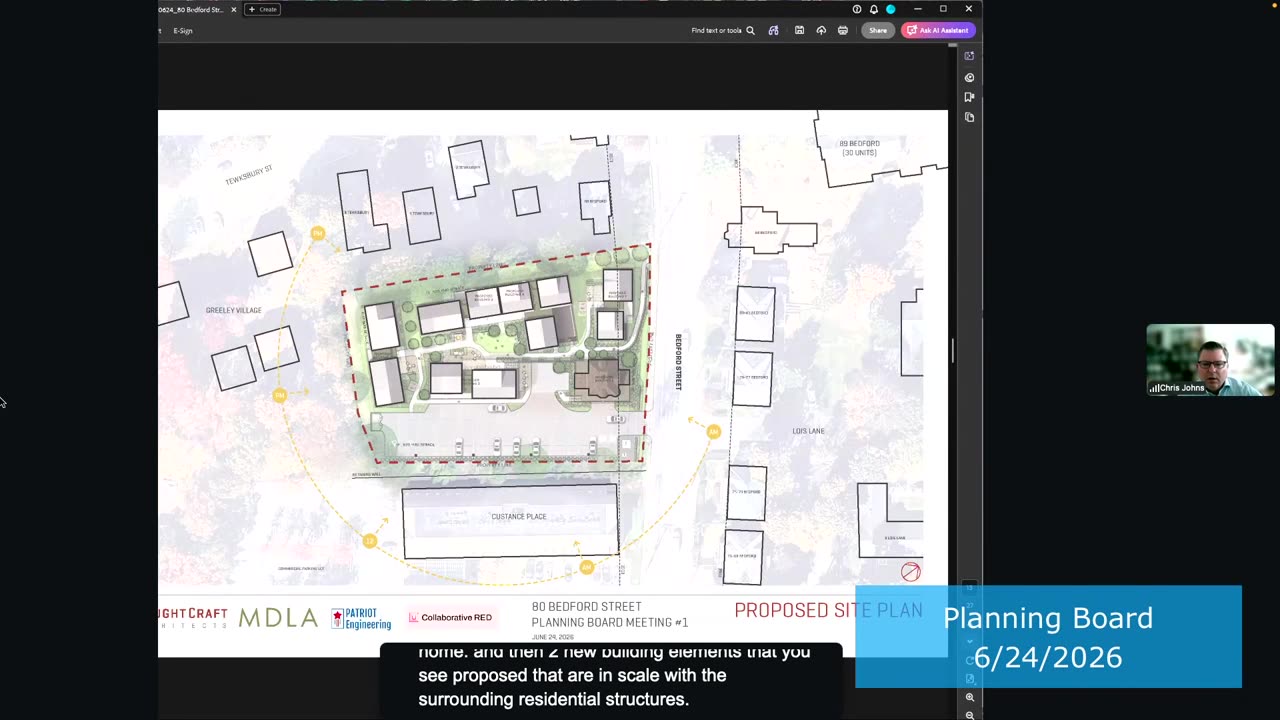1280x720 pixels.
Task: Open the Help question mark icon
Action: tap(857, 9)
